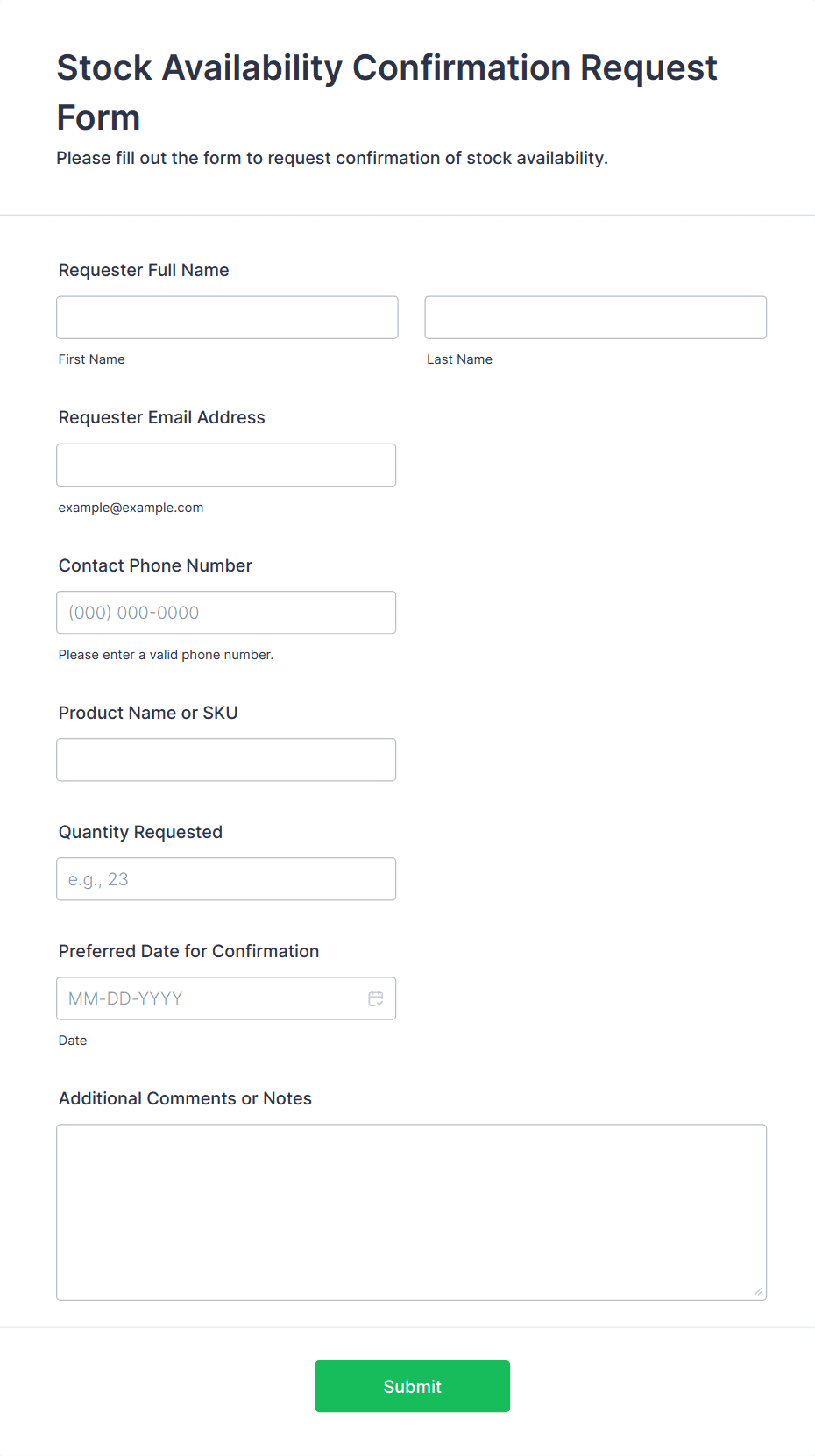
Task: Click the Contact Phone Number input
Action: click(x=226, y=613)
